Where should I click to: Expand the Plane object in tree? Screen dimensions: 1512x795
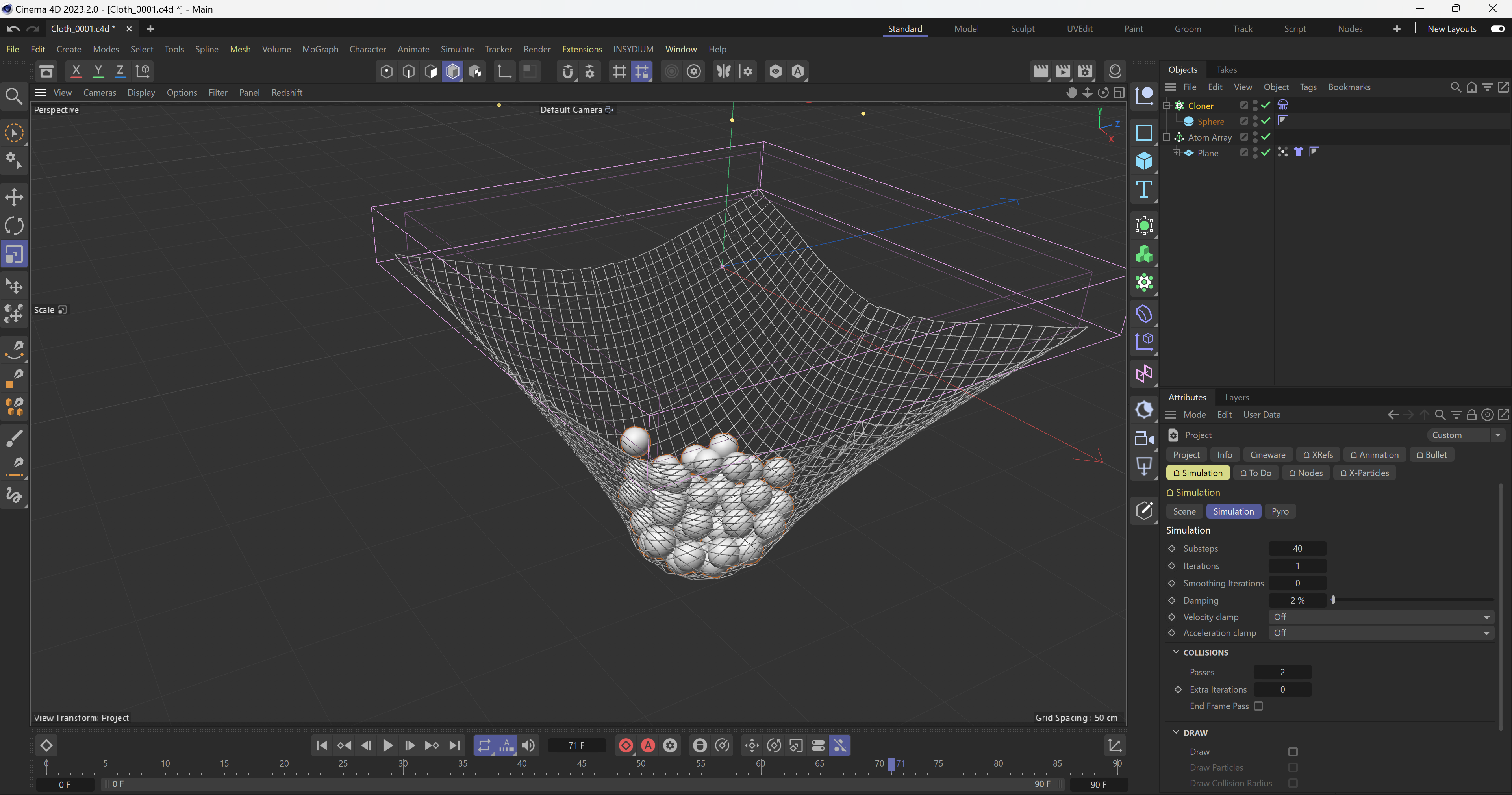[1176, 153]
